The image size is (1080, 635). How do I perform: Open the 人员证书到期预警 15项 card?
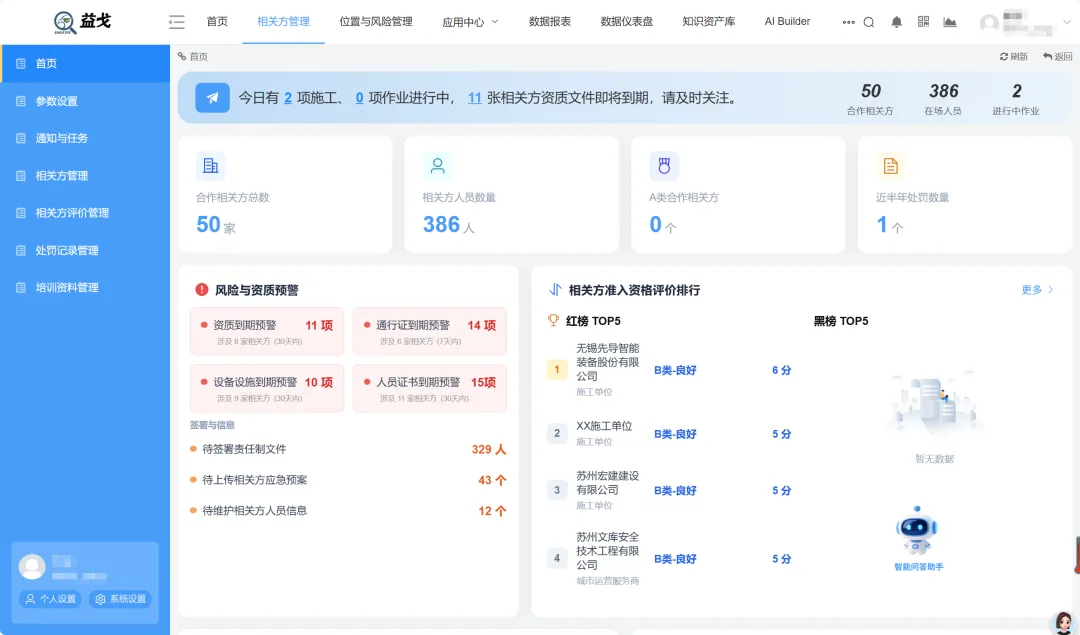tap(430, 388)
